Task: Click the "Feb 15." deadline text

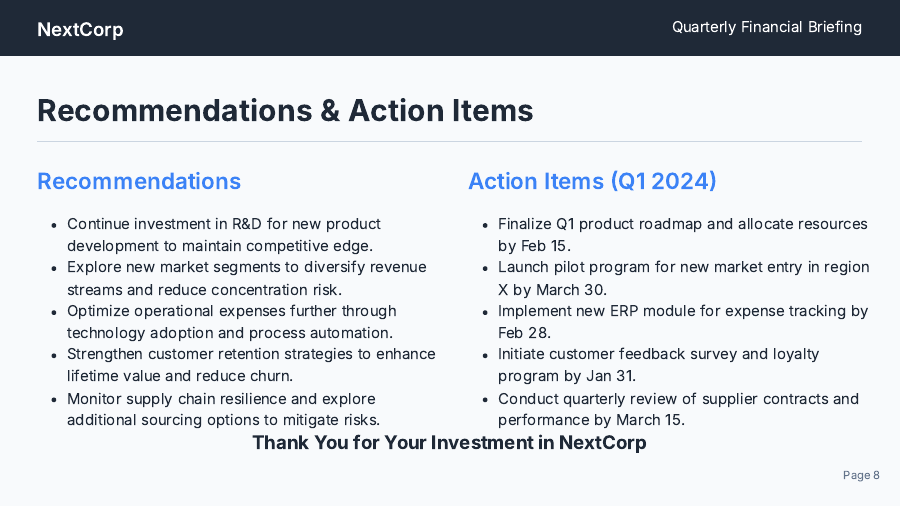Action: click(545, 245)
